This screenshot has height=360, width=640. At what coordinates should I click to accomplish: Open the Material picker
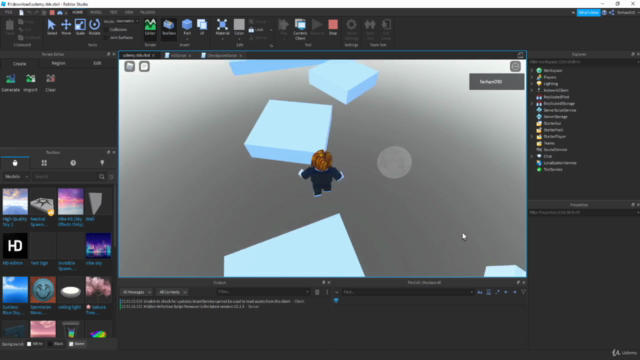[222, 27]
